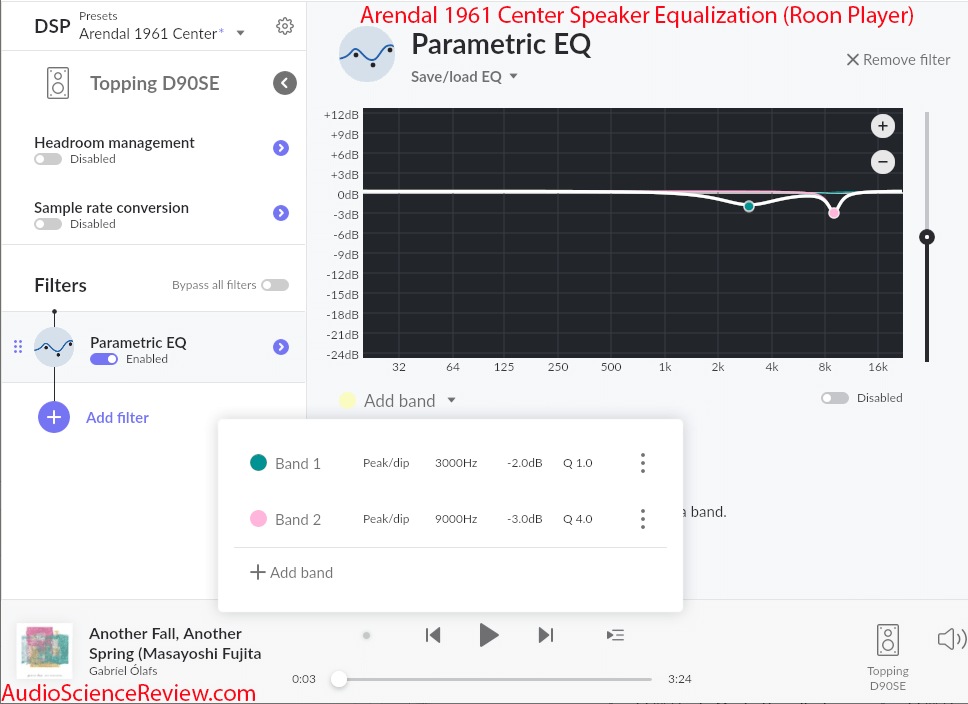Edit Band 1 Q 1.0 value

tap(578, 463)
